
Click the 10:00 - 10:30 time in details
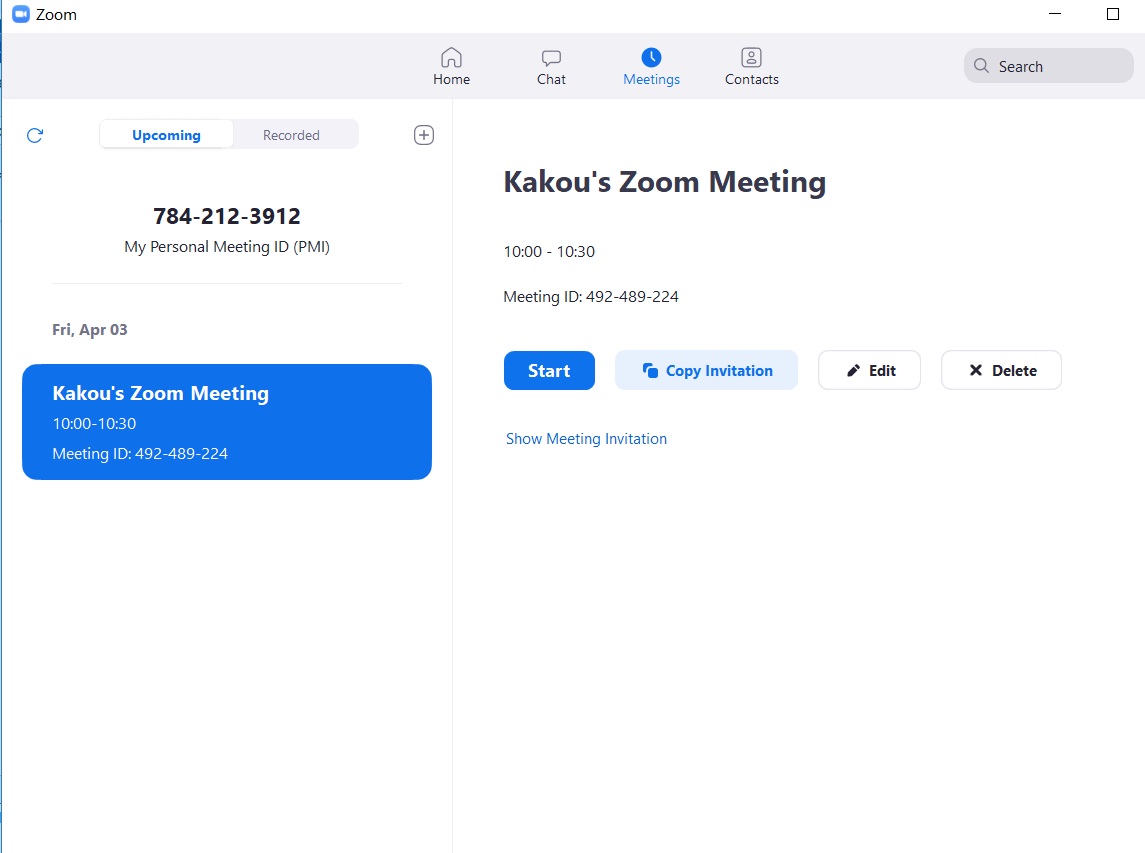(x=549, y=252)
